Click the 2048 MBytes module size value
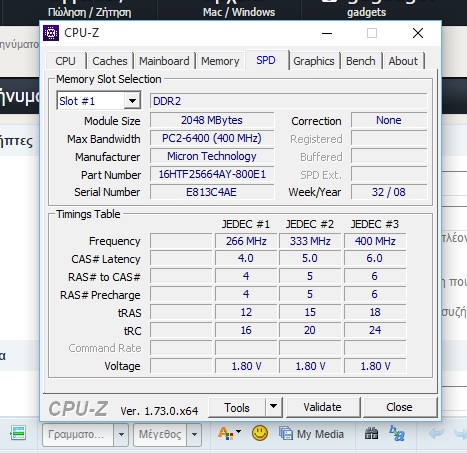467x453 pixels. coord(212,120)
